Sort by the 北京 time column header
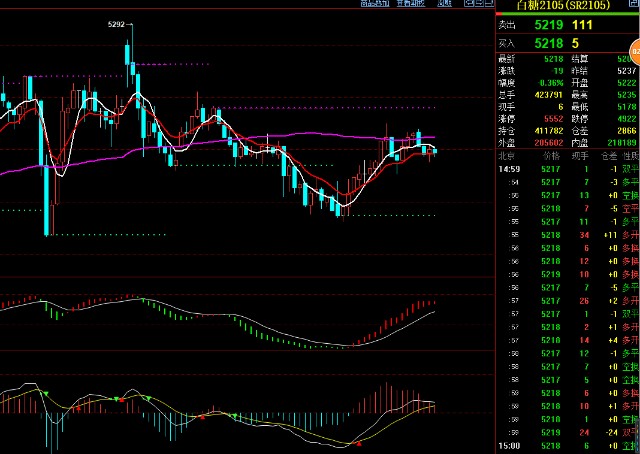The width and height of the screenshot is (640, 454). coord(509,157)
